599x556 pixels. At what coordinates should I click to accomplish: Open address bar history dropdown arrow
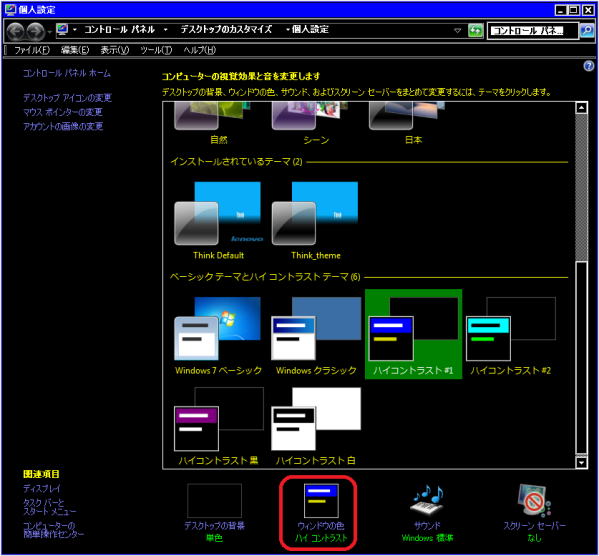(457, 30)
